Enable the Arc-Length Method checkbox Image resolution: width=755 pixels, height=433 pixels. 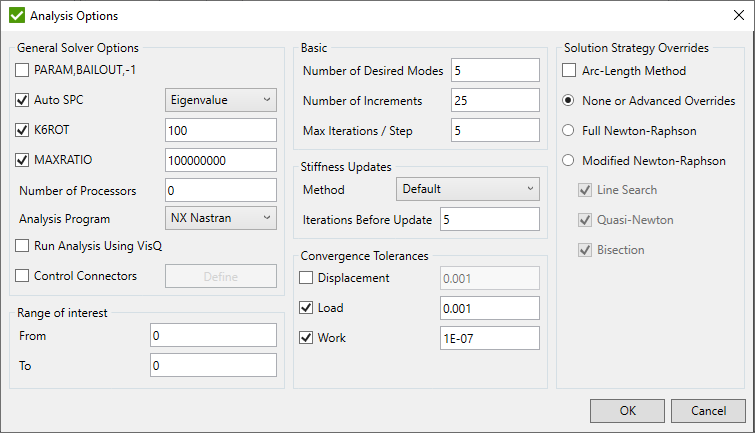(x=569, y=71)
